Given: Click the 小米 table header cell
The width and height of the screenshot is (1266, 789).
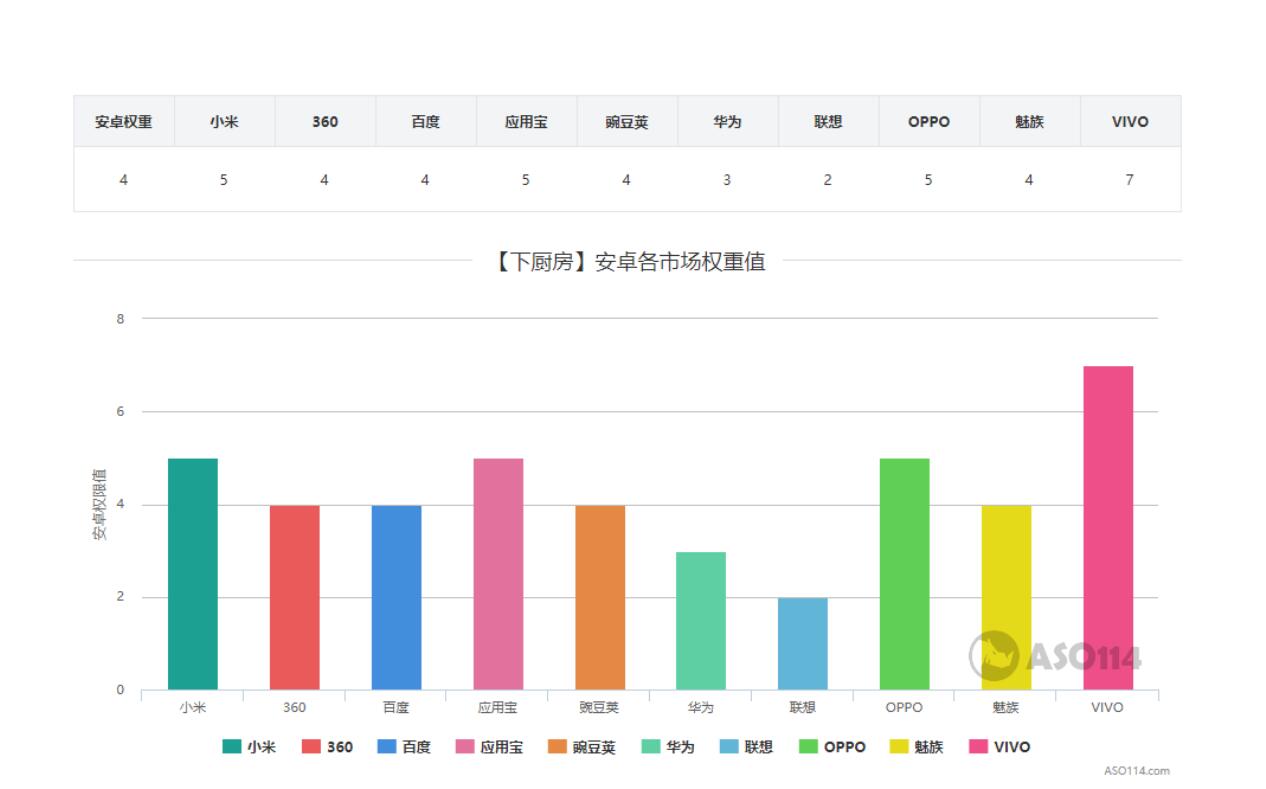Looking at the screenshot, I should [224, 122].
